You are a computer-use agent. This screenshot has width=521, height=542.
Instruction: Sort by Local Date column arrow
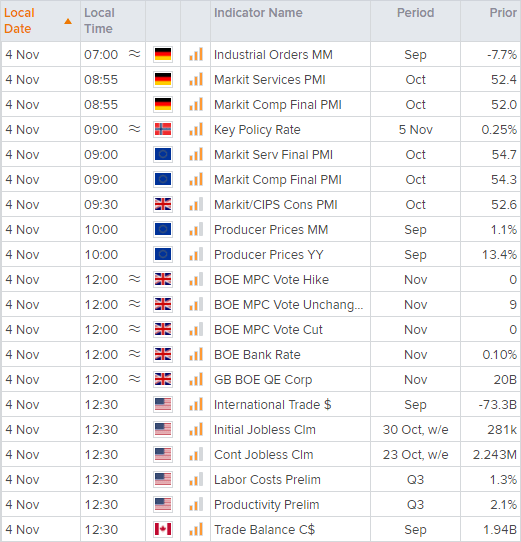point(68,21)
